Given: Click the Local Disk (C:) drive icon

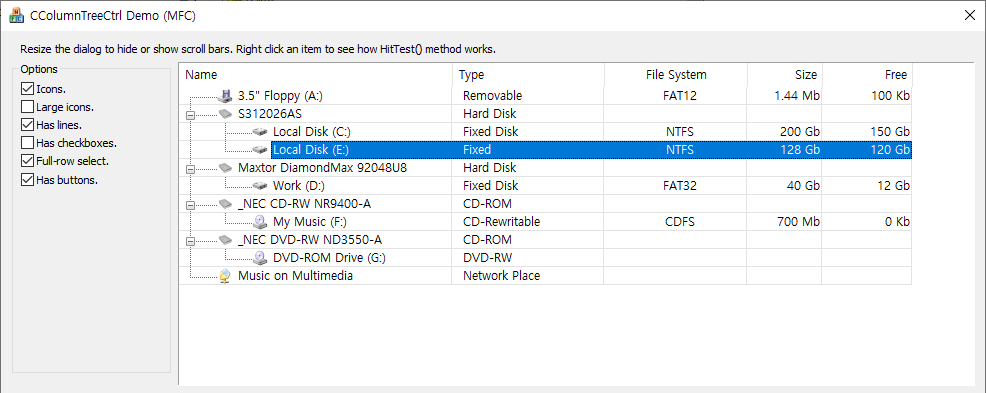Looking at the screenshot, I should pos(260,132).
